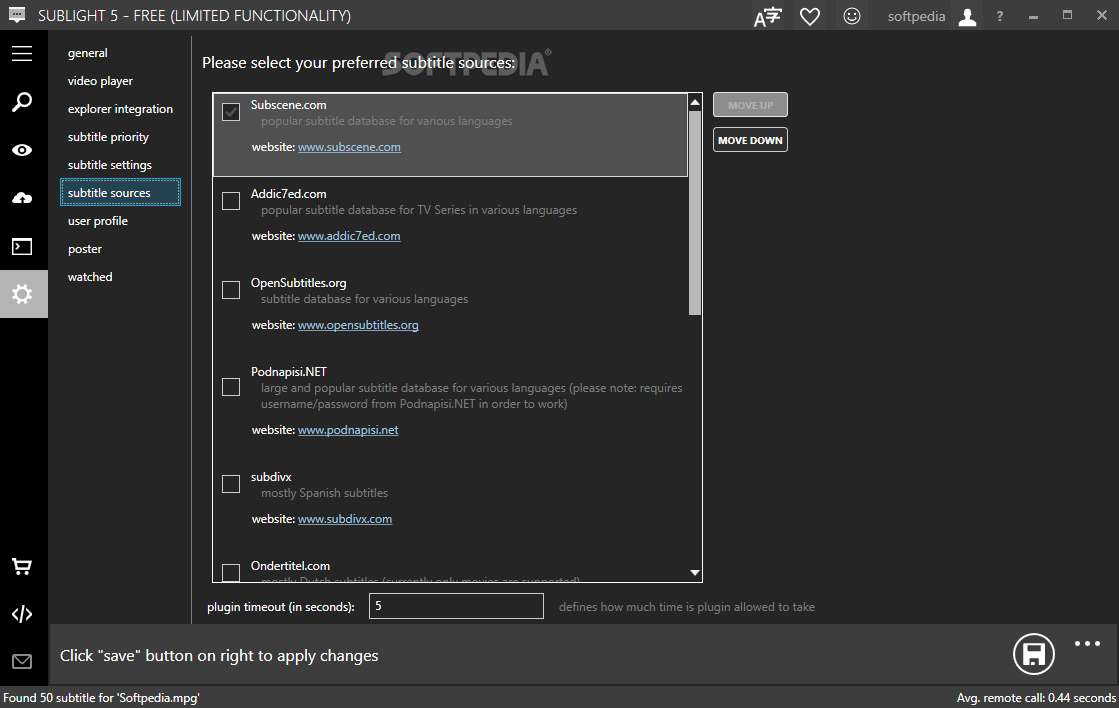The width and height of the screenshot is (1119, 708).
Task: Click the user profile silhouette icon
Action: coord(967,16)
